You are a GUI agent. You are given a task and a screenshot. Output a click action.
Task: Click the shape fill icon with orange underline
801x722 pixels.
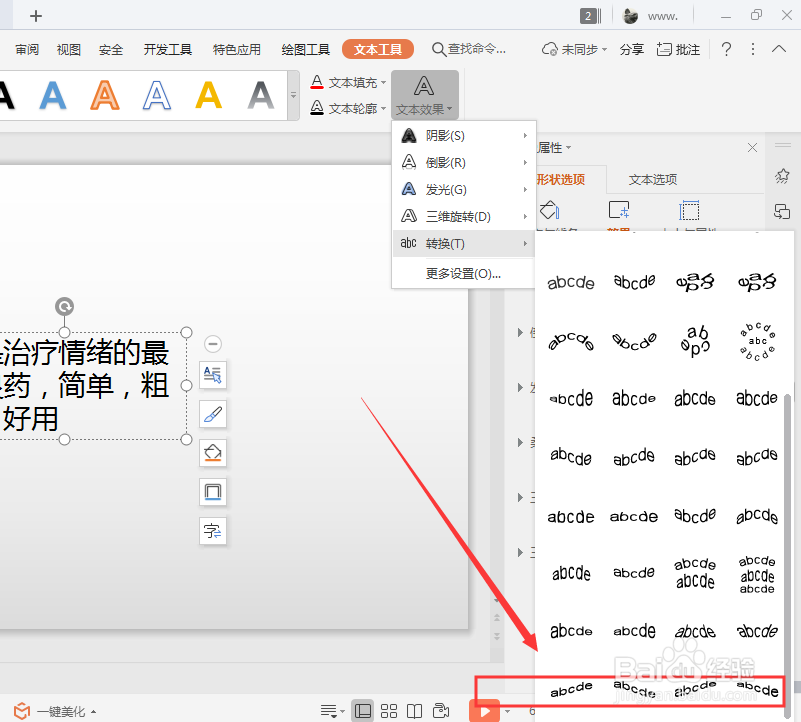coord(212,452)
